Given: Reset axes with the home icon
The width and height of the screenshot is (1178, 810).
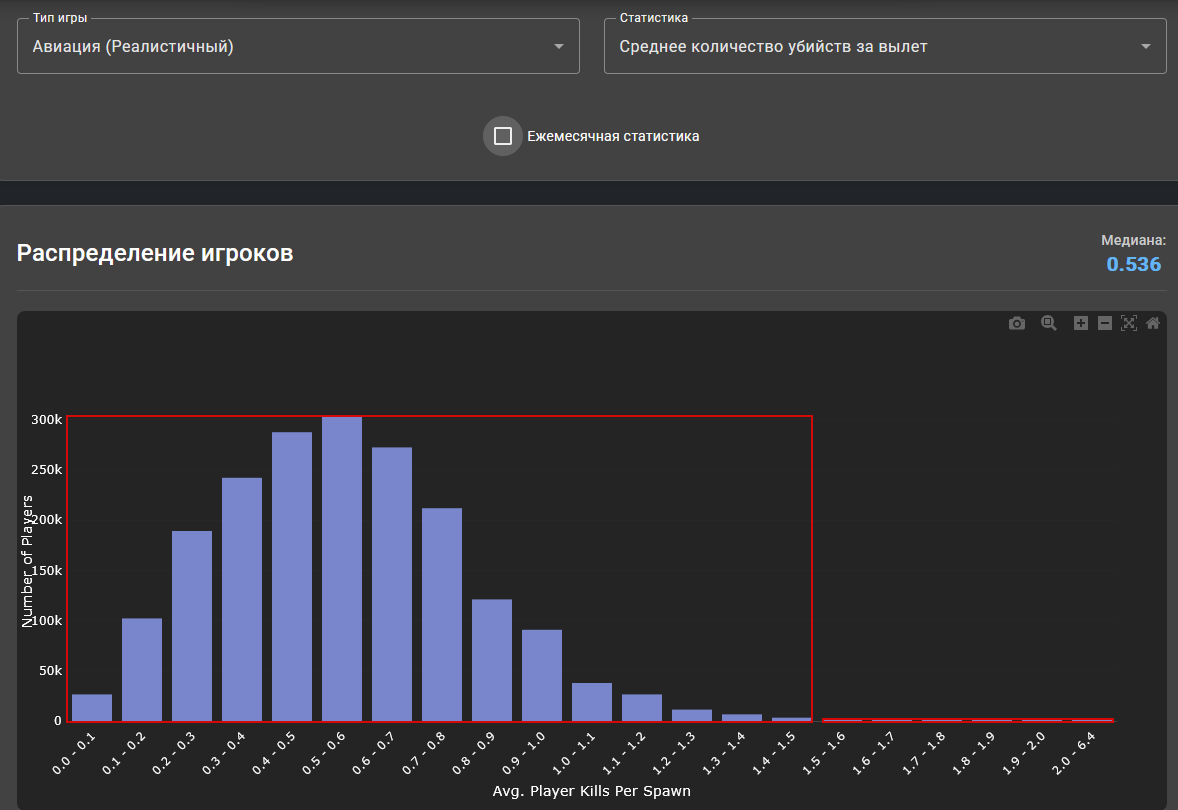Looking at the screenshot, I should (x=1153, y=323).
